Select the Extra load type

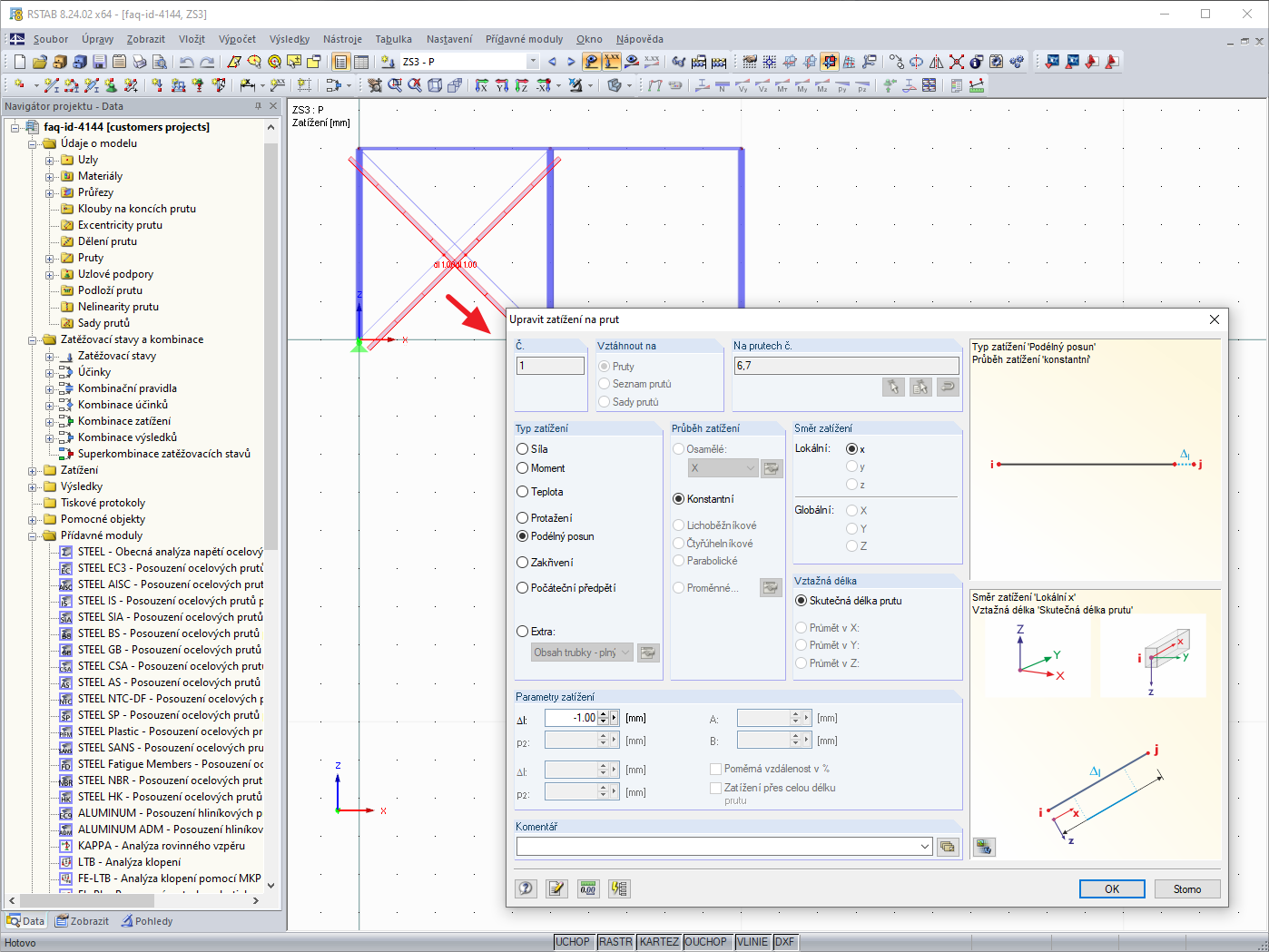point(523,632)
